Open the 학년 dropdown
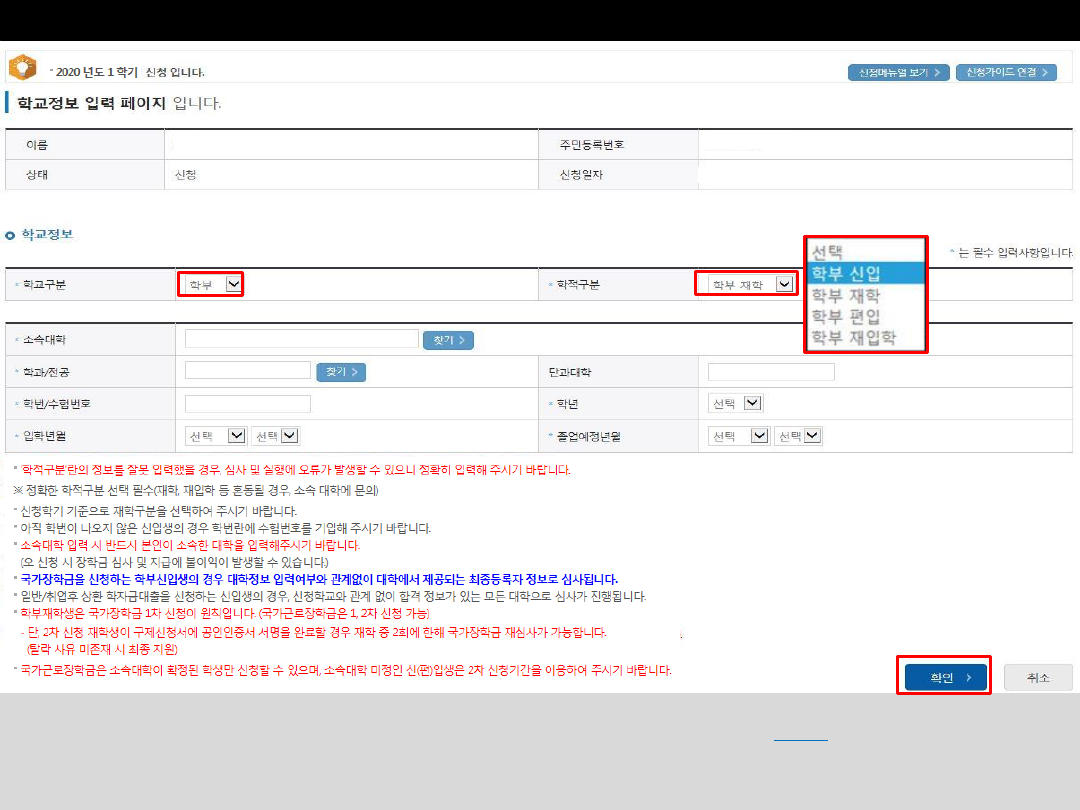 (735, 403)
